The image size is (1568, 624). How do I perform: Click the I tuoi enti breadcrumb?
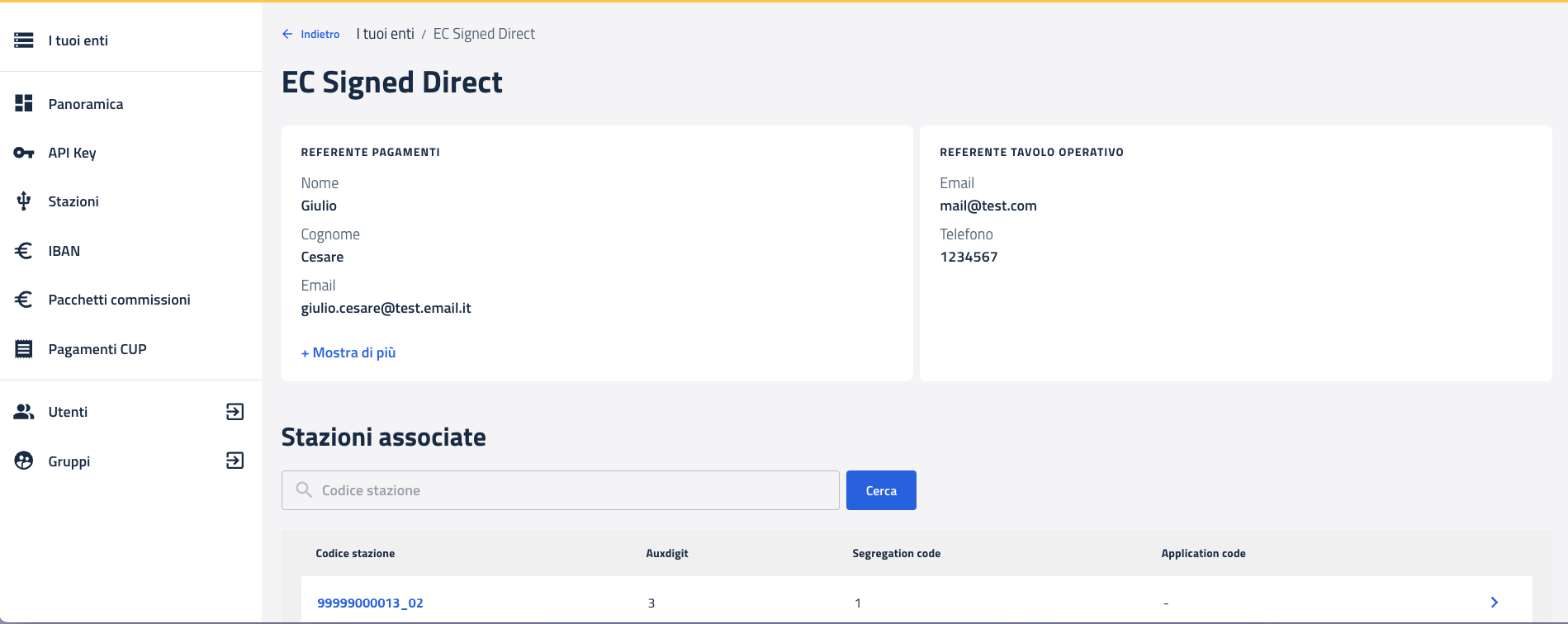click(x=385, y=34)
